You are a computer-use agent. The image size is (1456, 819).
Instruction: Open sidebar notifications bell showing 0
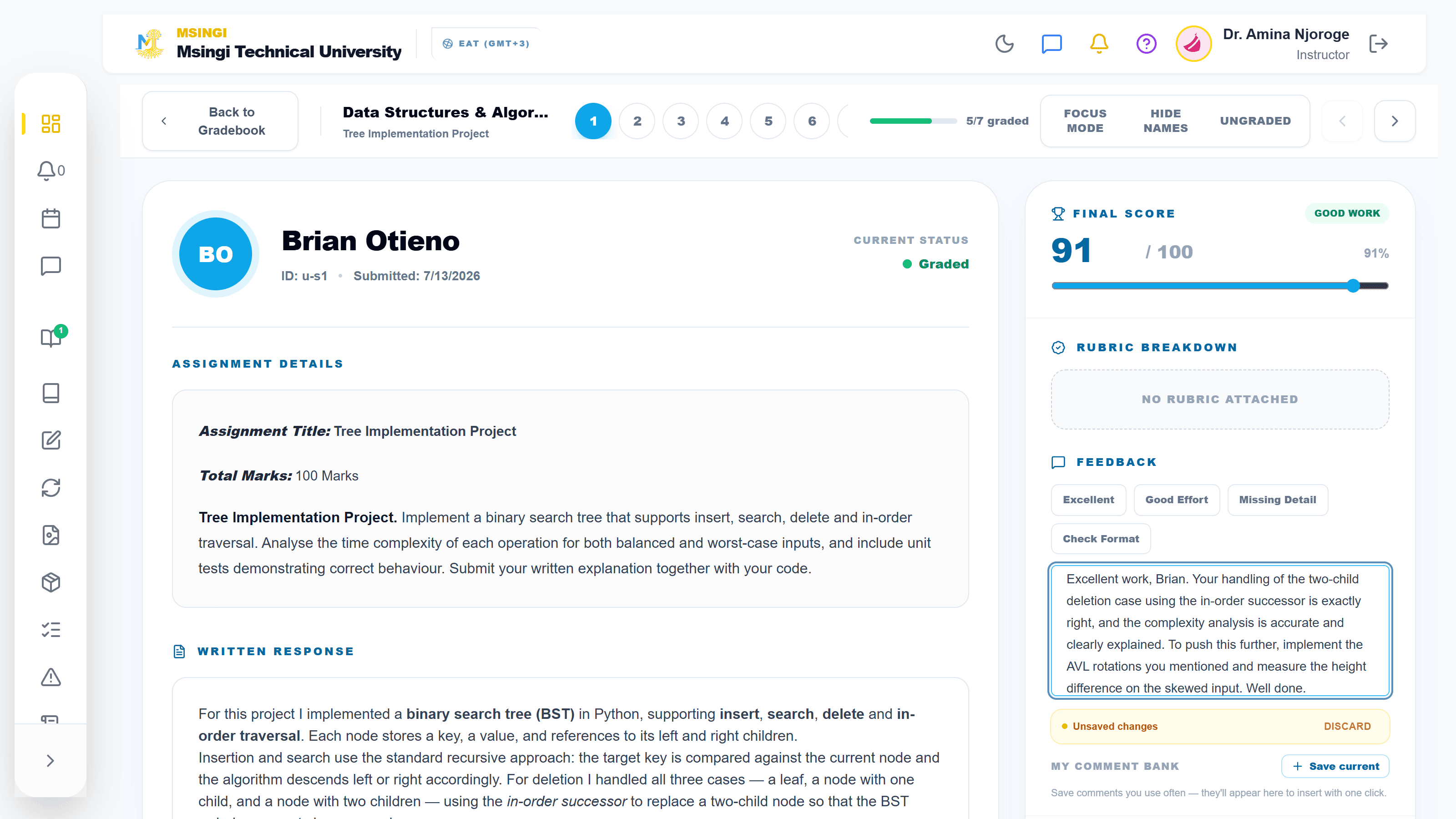pyautogui.click(x=51, y=171)
